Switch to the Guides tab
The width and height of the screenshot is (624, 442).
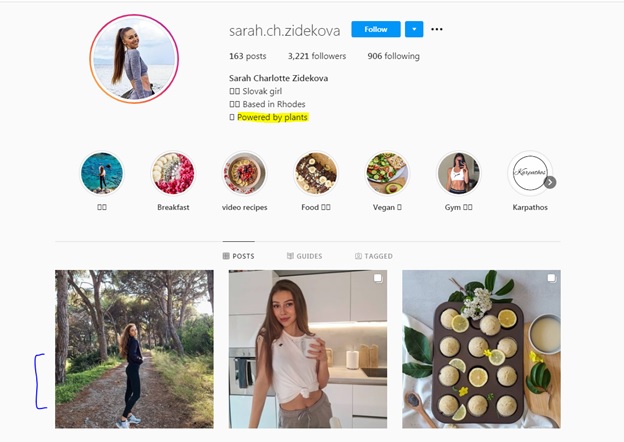(x=305, y=256)
